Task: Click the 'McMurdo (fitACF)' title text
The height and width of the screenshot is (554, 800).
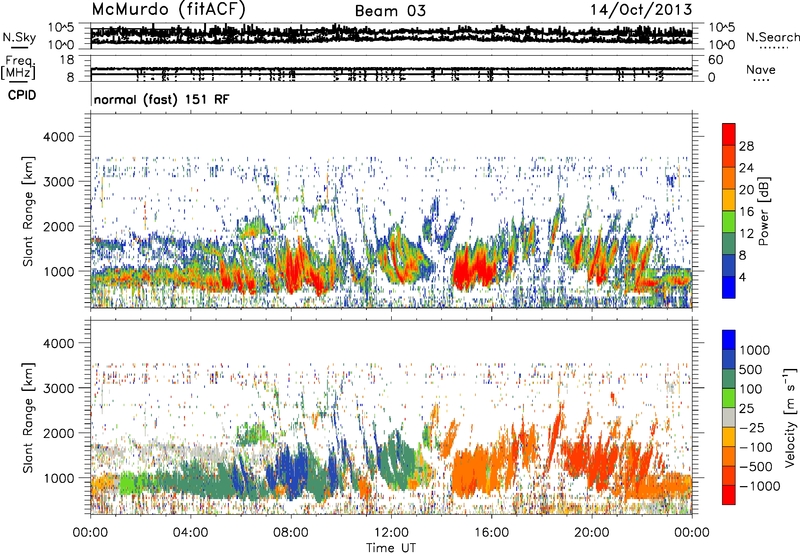Action: (x=168, y=9)
